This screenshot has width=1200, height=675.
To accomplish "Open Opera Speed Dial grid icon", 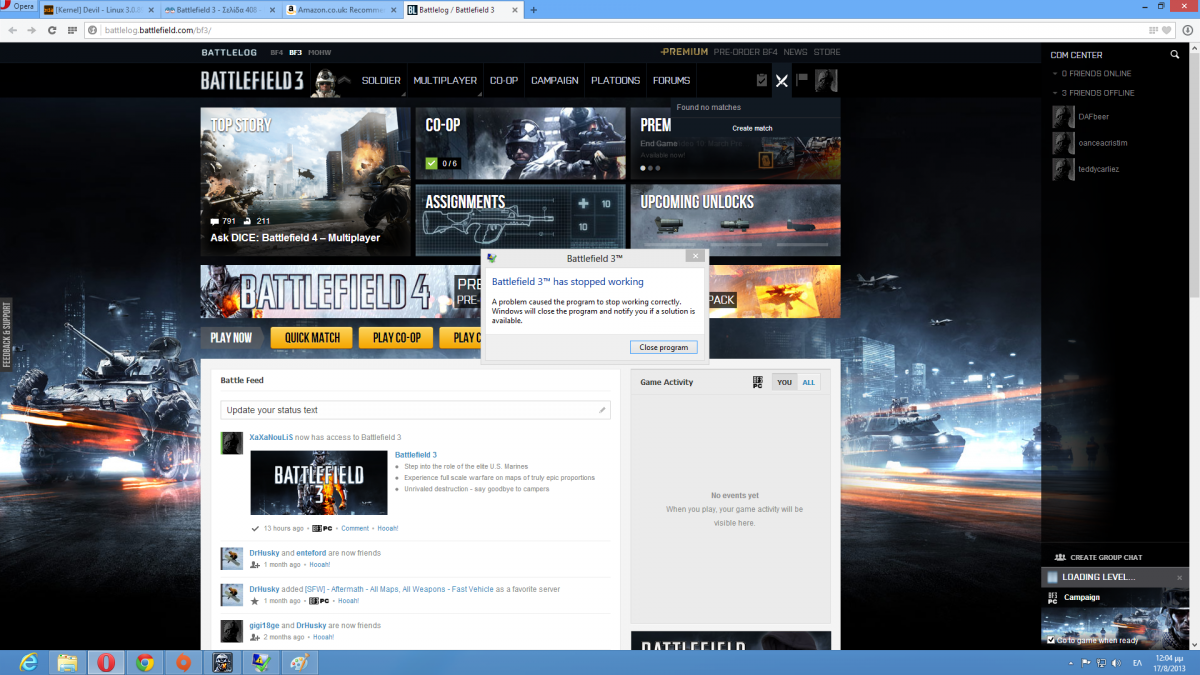I will (72, 30).
